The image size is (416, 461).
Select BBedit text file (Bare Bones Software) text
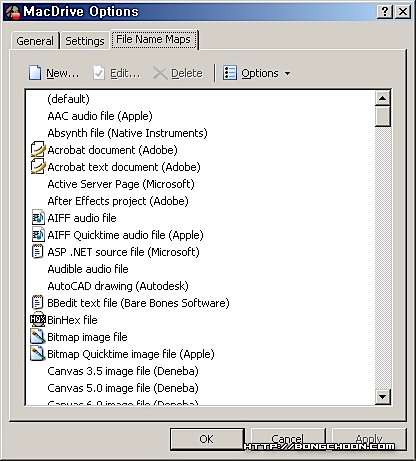pyautogui.click(x=138, y=303)
